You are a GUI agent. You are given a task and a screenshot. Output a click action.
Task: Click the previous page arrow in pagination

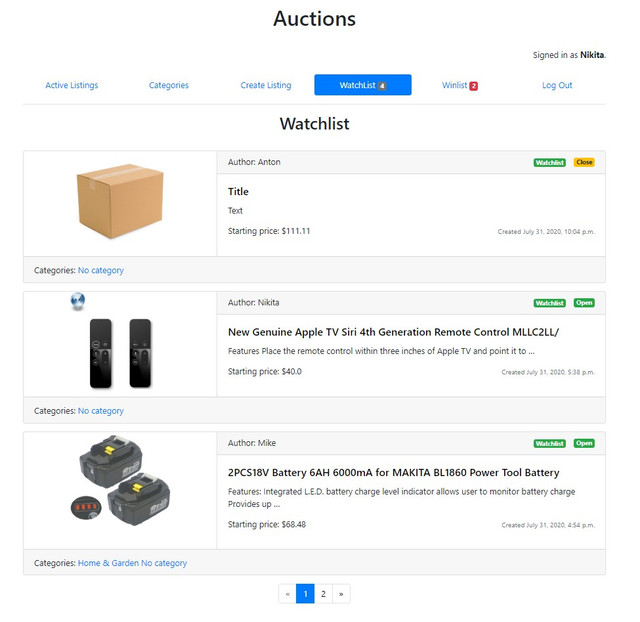click(287, 593)
